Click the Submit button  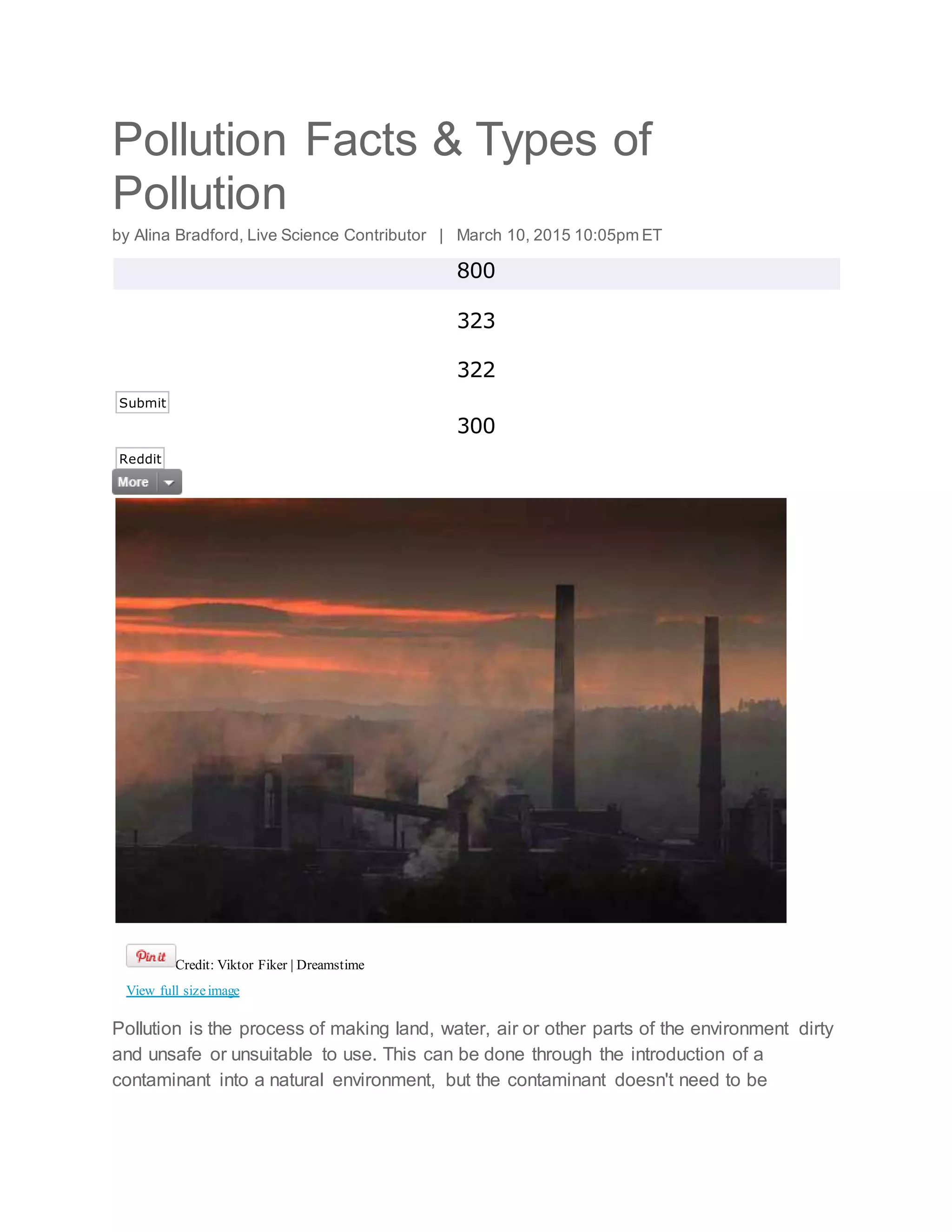[x=142, y=403]
